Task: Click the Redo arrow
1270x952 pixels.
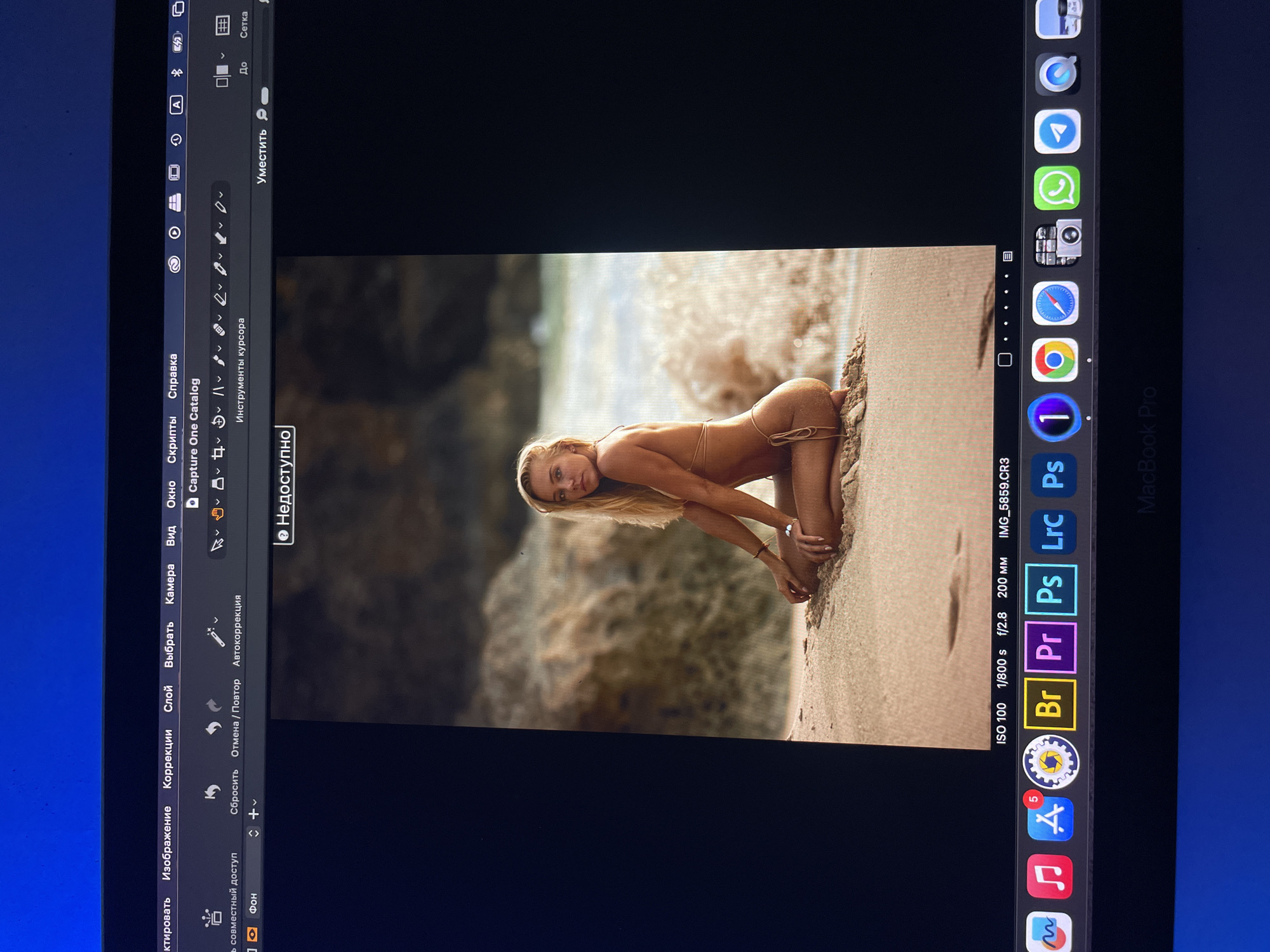Action: tap(213, 704)
